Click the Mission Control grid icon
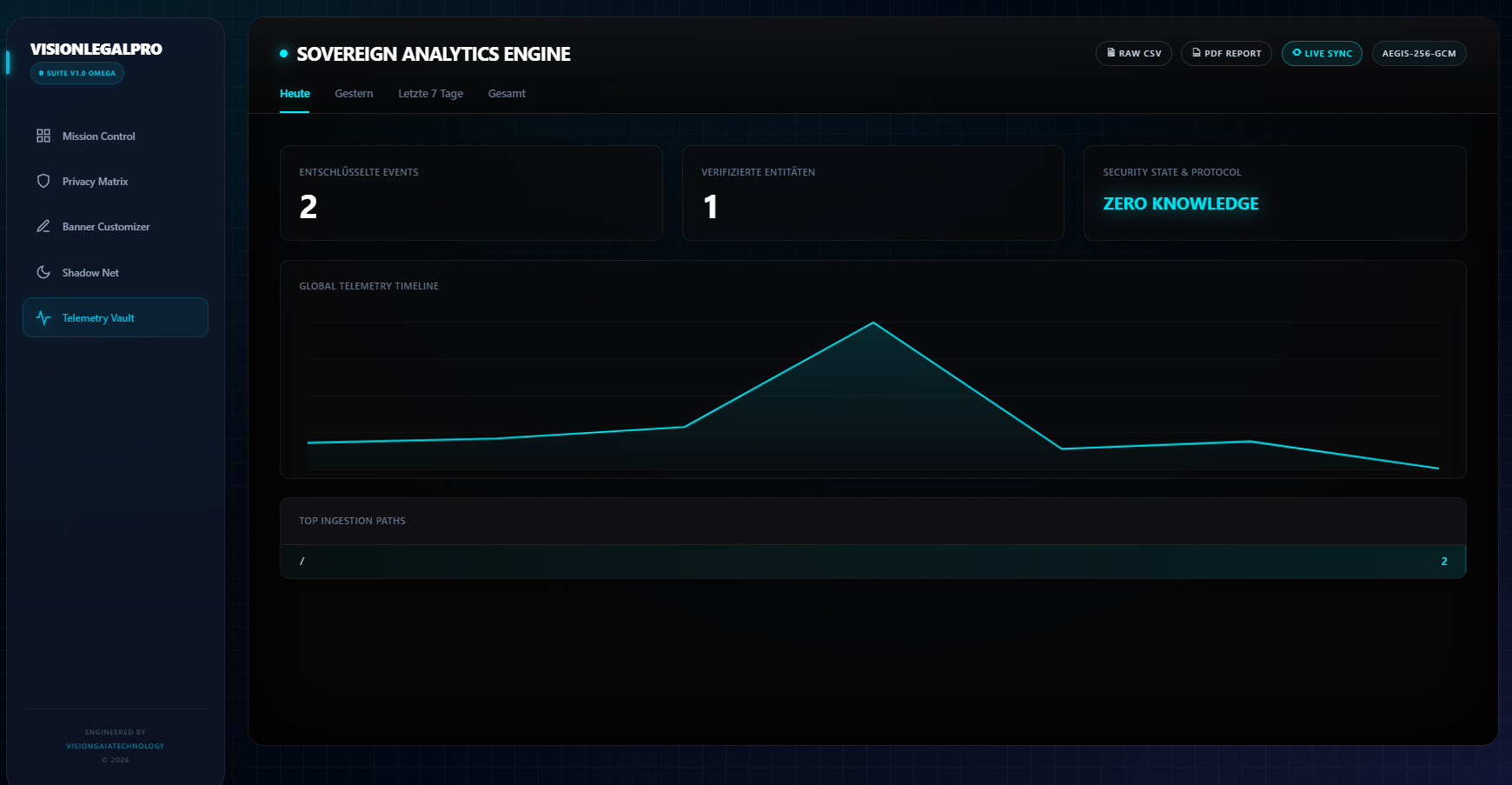Screen dimensions: 1512x785 (43, 136)
